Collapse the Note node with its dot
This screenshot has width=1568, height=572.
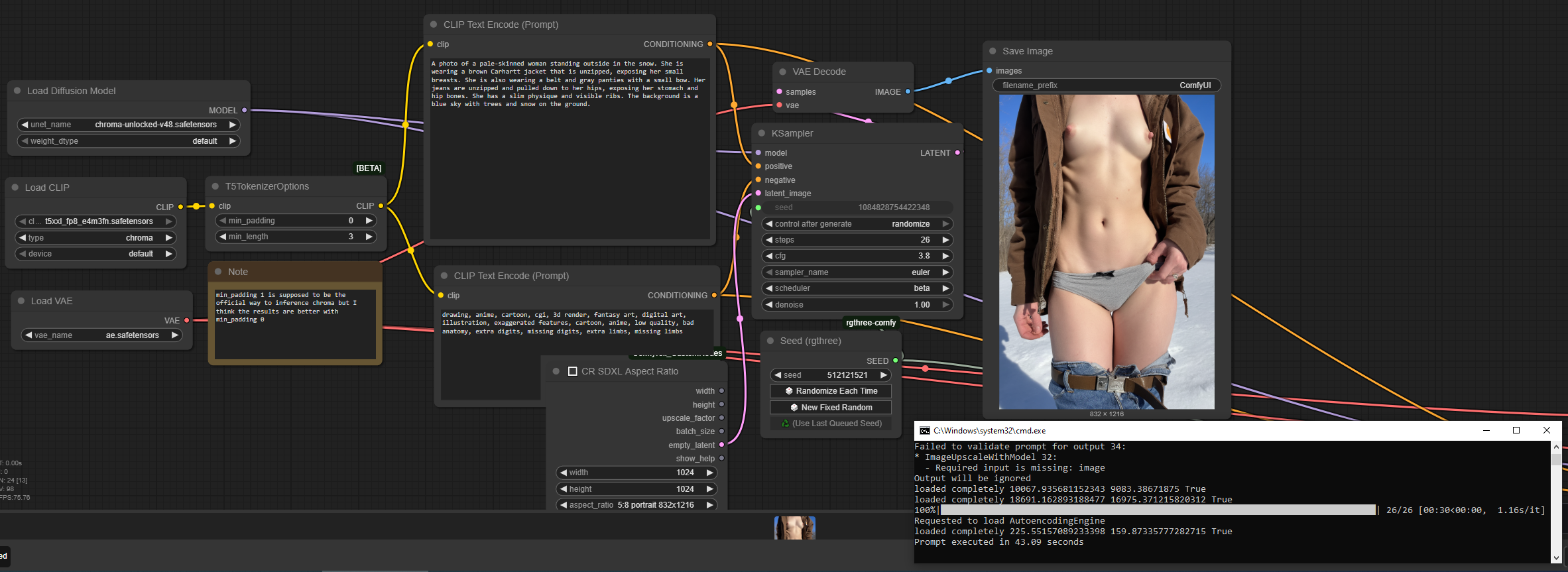[218, 272]
